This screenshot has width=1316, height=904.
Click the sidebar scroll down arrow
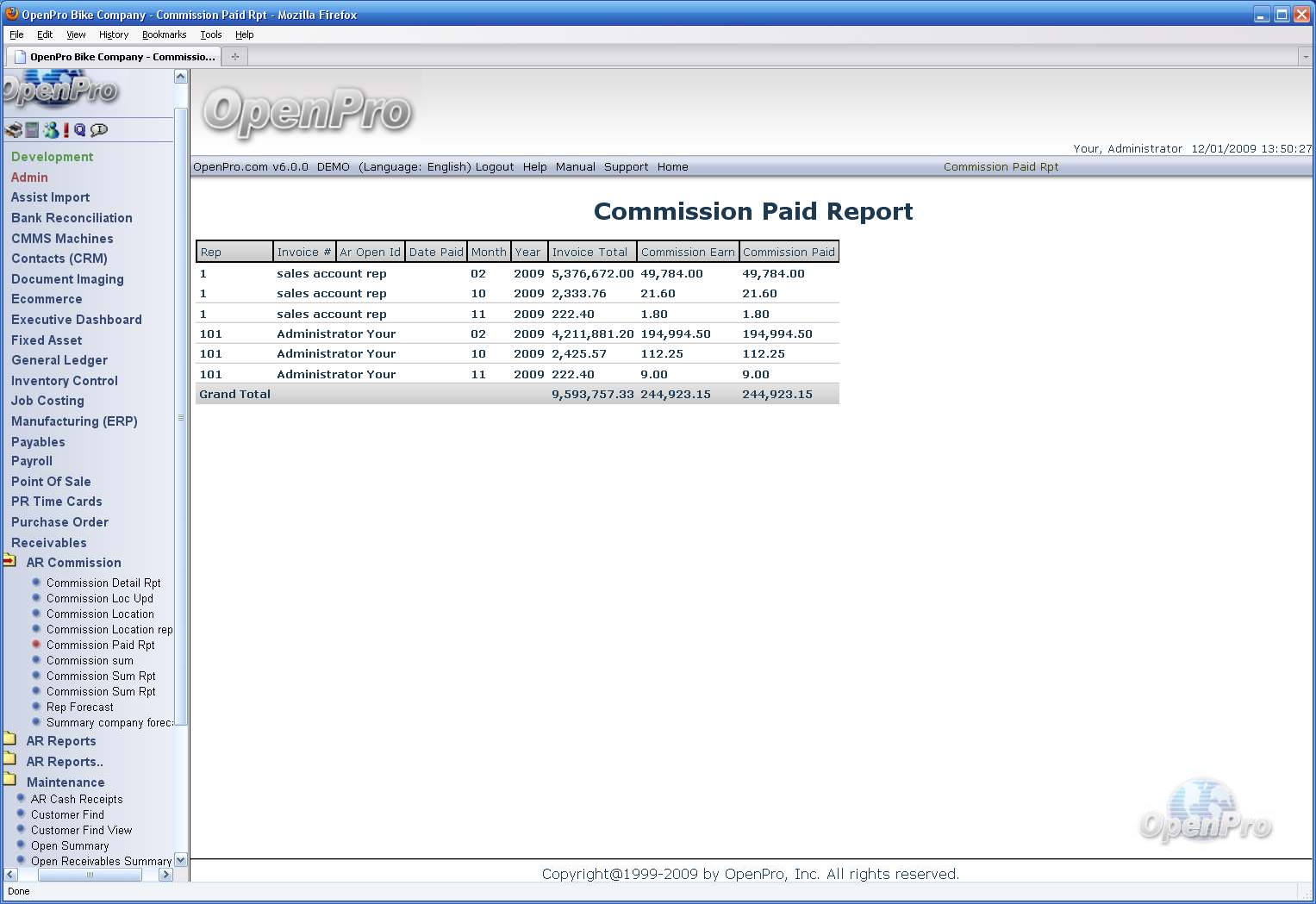180,860
